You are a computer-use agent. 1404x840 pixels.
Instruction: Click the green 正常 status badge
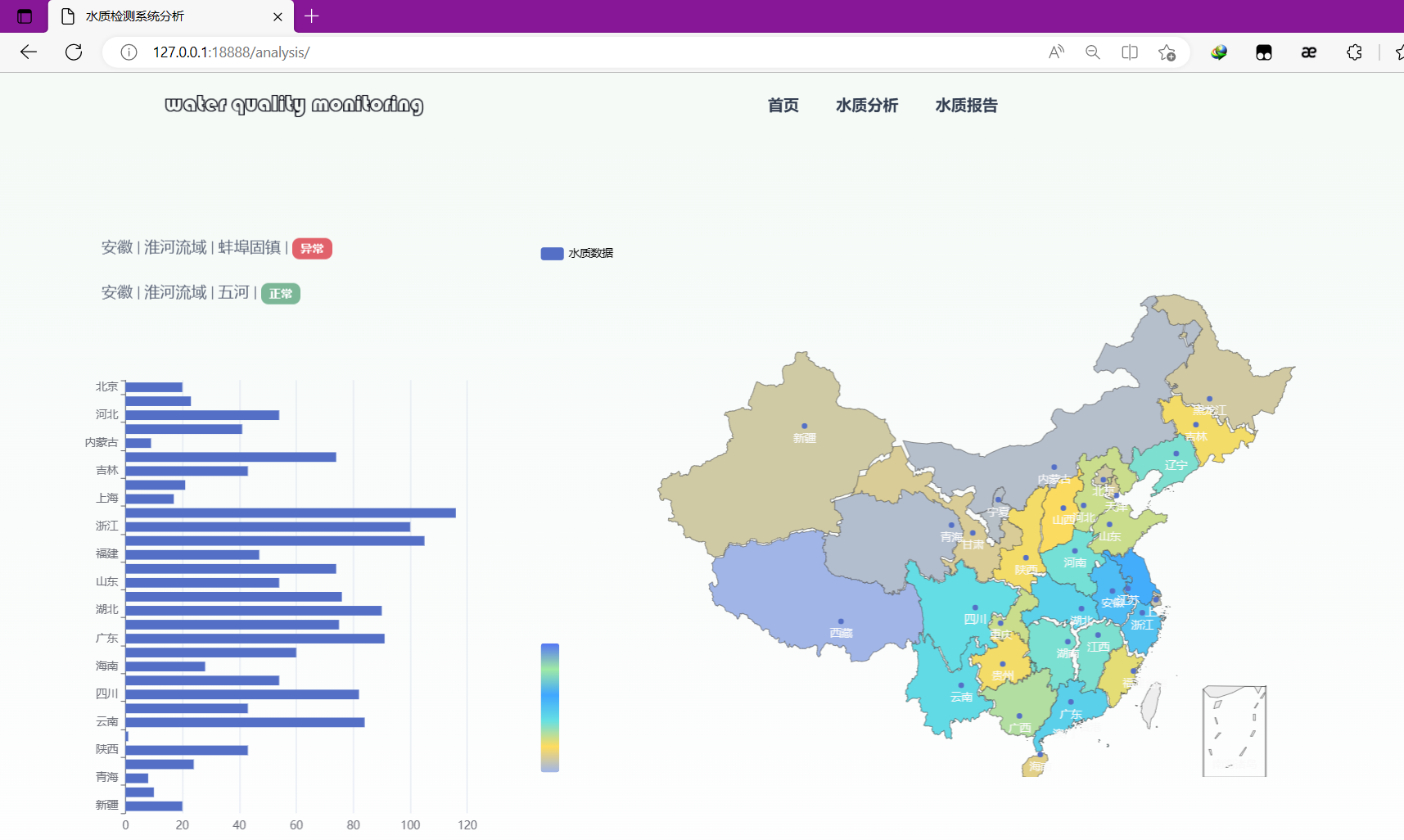click(281, 293)
